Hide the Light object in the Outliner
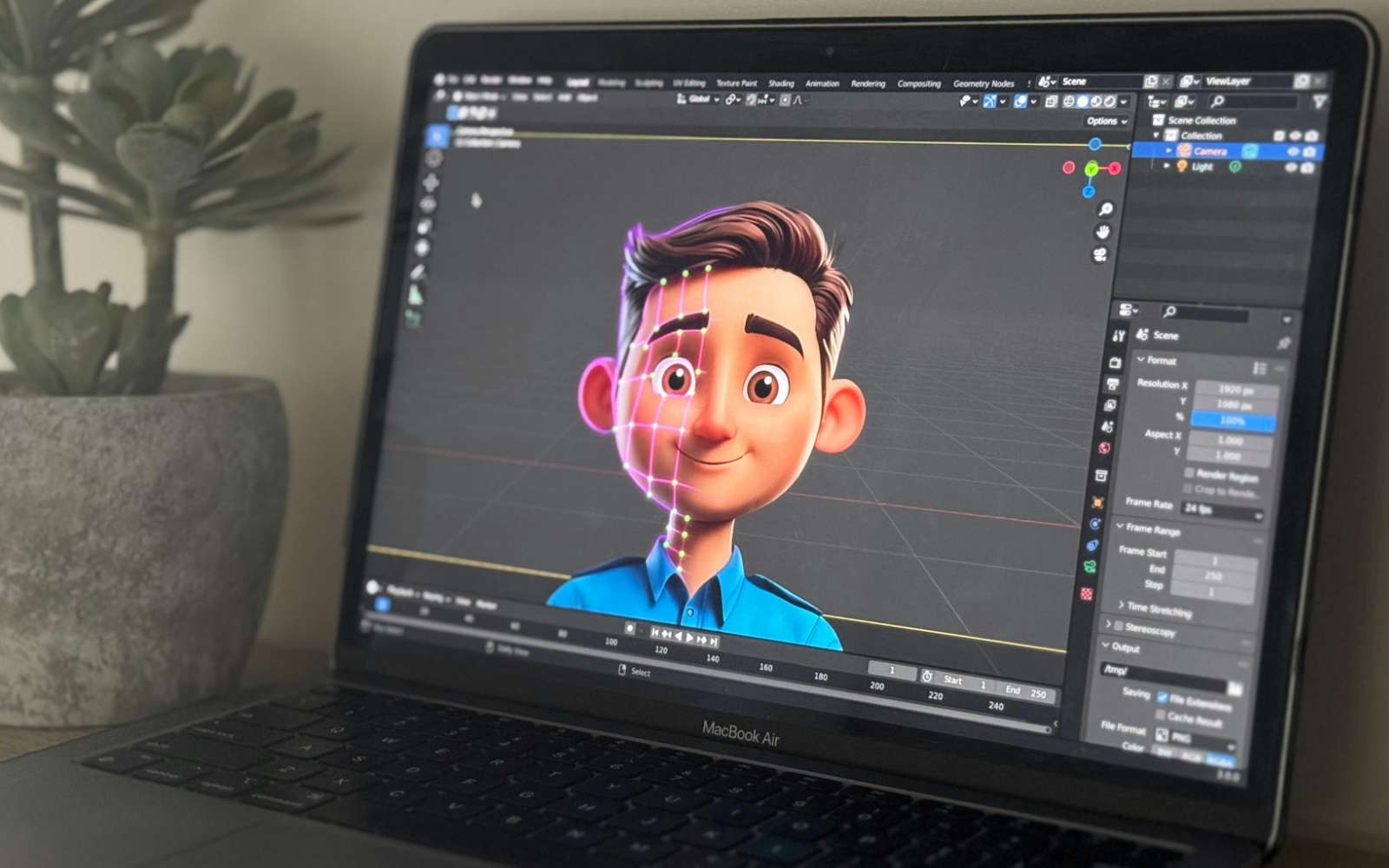This screenshot has height=868, width=1389. (1291, 168)
